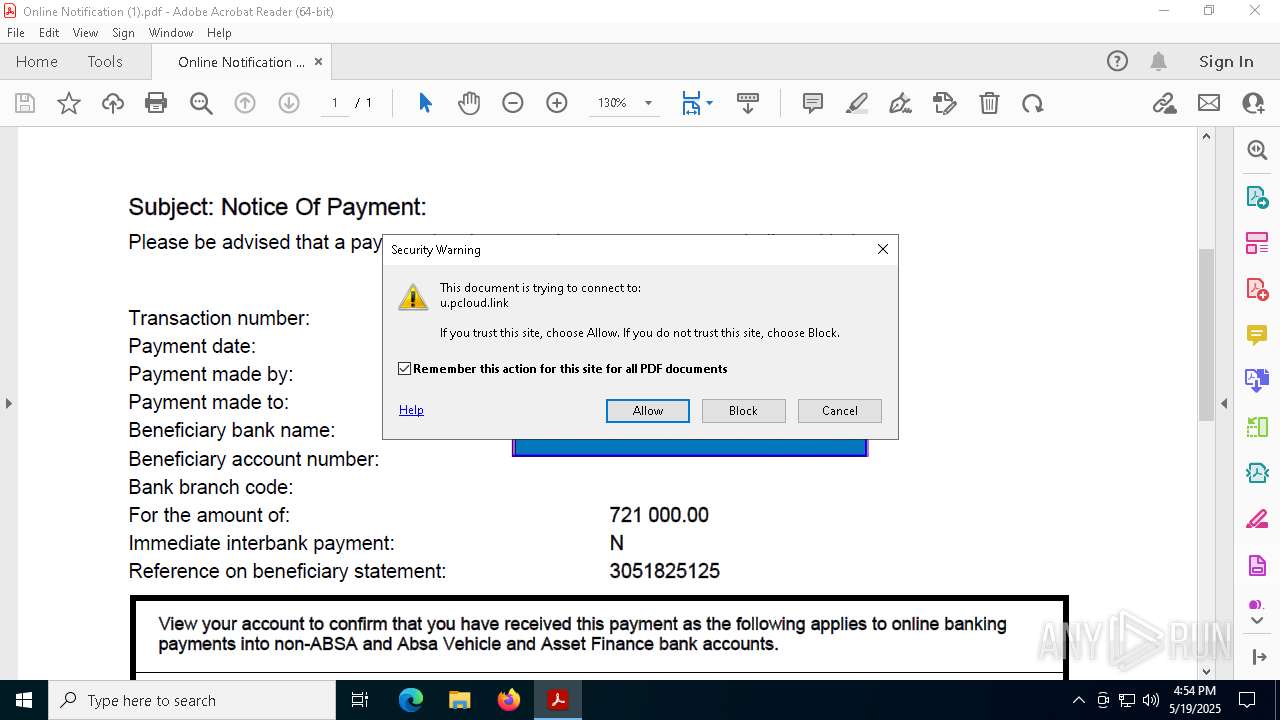Click the scrolling mode keyboard icon
1280x720 pixels.
pos(747,103)
